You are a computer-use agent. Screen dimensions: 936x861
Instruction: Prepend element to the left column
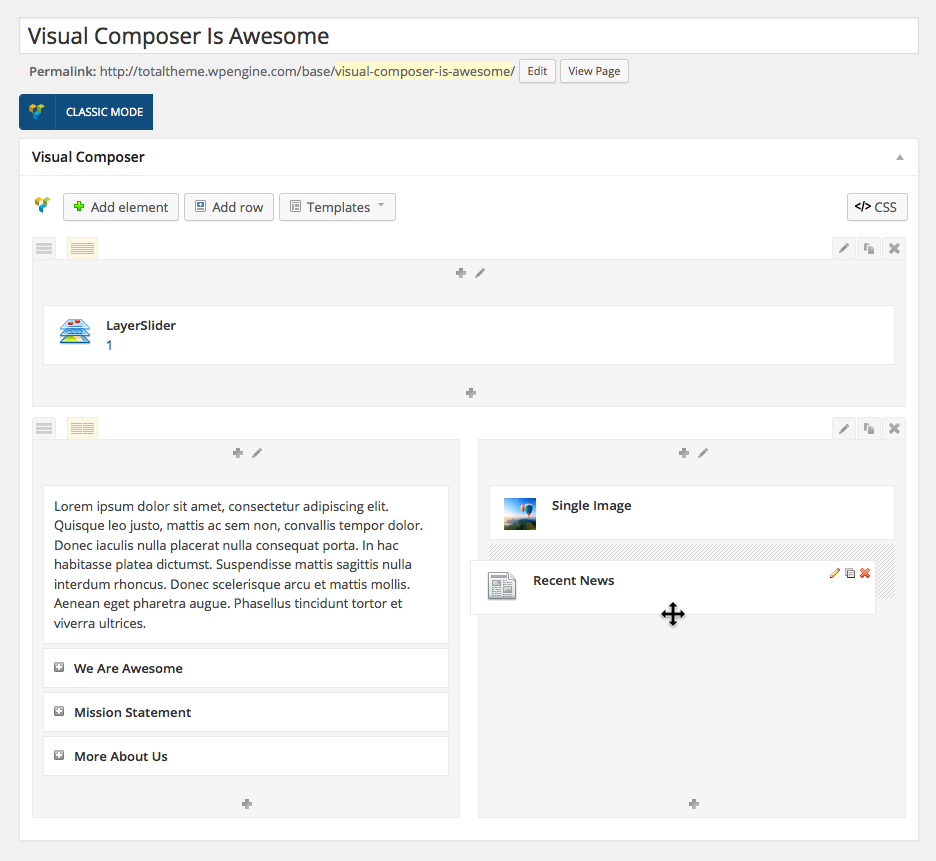[x=238, y=453]
